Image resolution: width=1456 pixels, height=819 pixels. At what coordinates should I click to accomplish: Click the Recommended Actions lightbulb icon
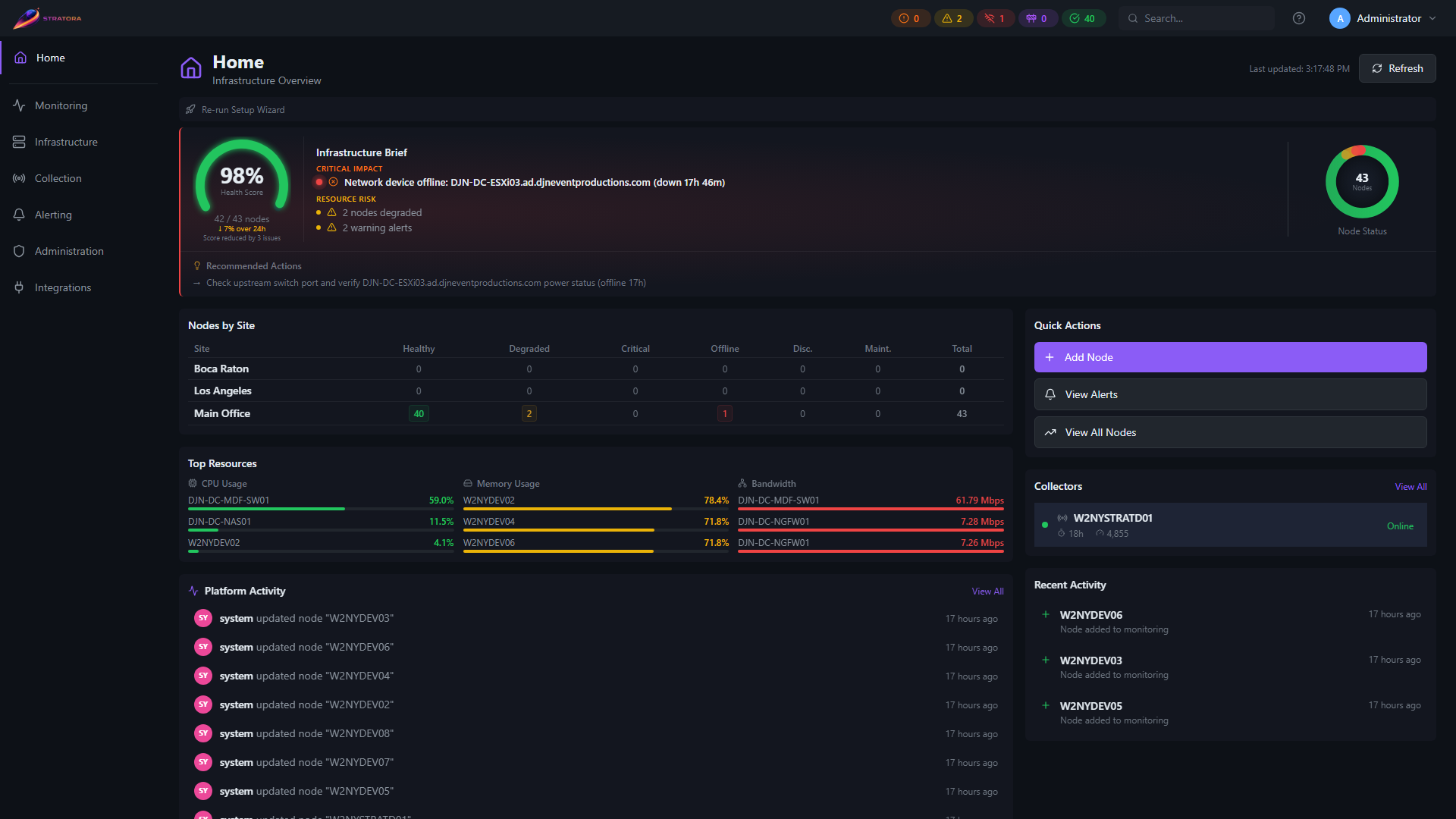click(x=197, y=266)
